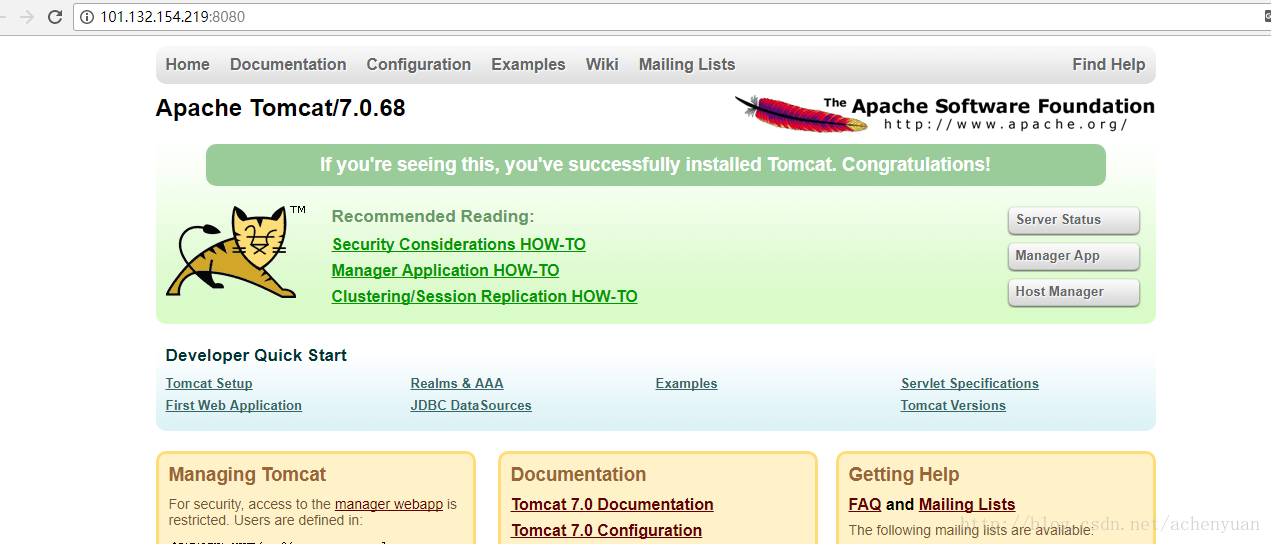This screenshot has height=544, width=1271.
Task: Open Configuration in the navigation bar
Action: (418, 64)
